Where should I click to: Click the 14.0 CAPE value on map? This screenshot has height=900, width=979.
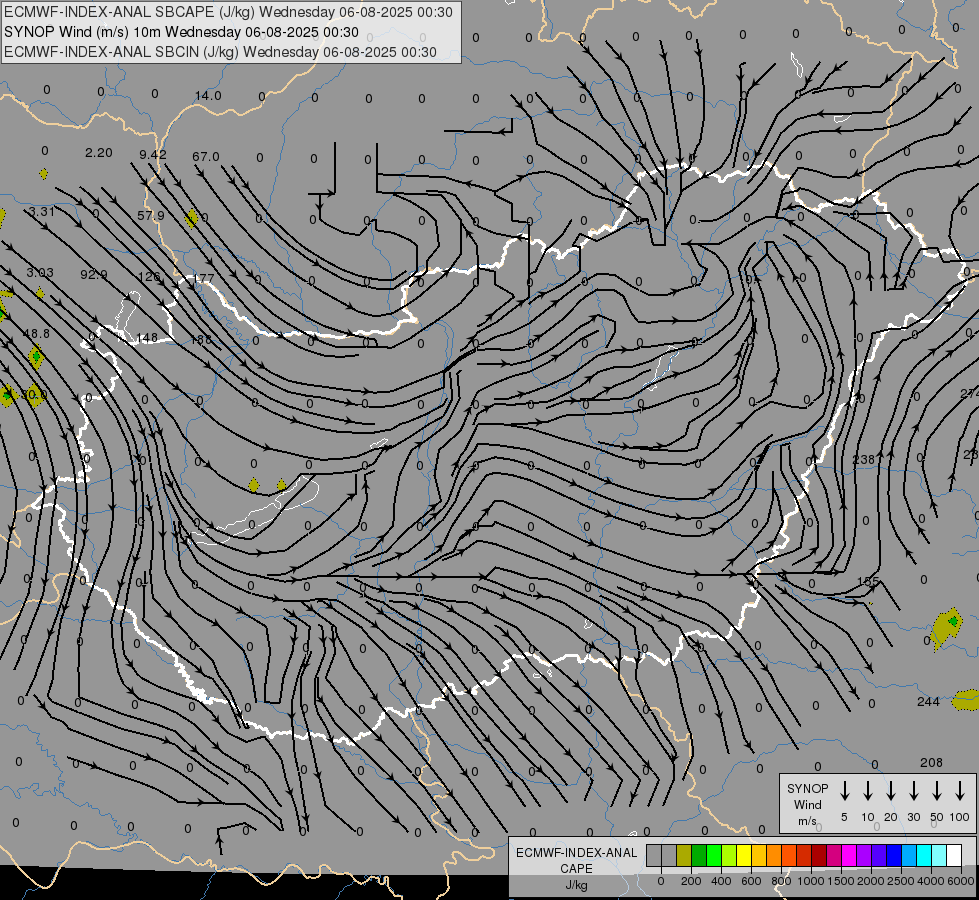pos(208,96)
